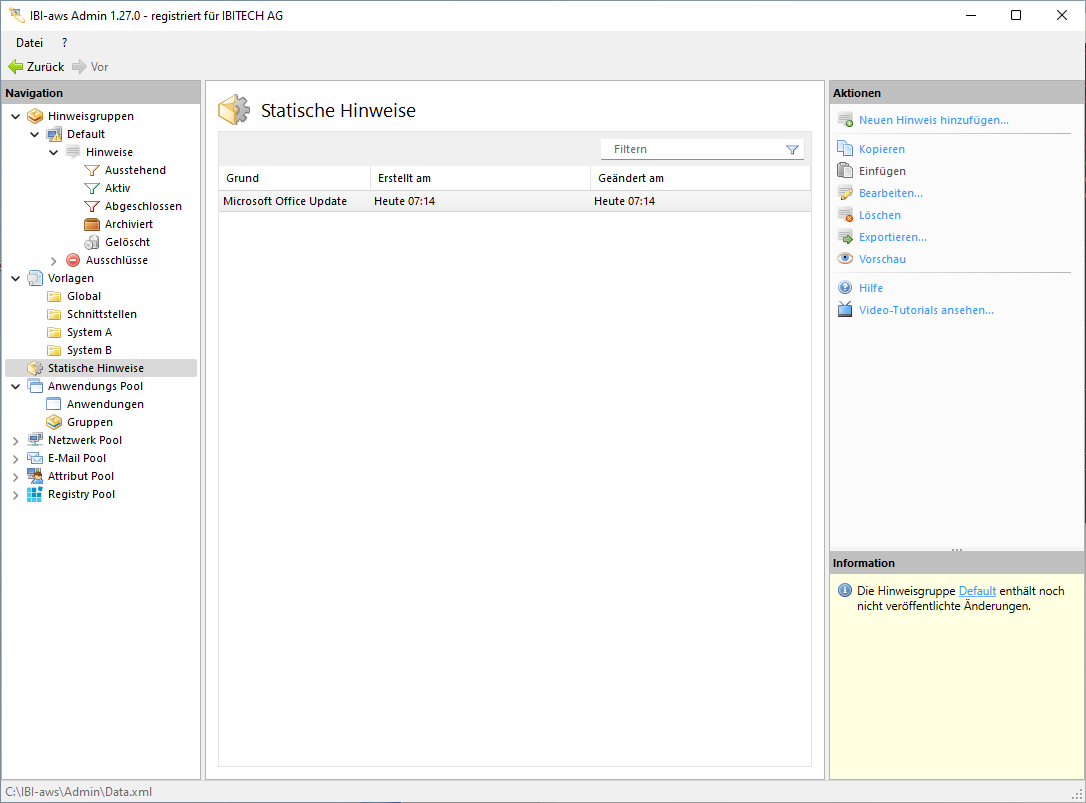Click the Video-Tutorials TV icon
1086x803 pixels.
click(x=845, y=310)
